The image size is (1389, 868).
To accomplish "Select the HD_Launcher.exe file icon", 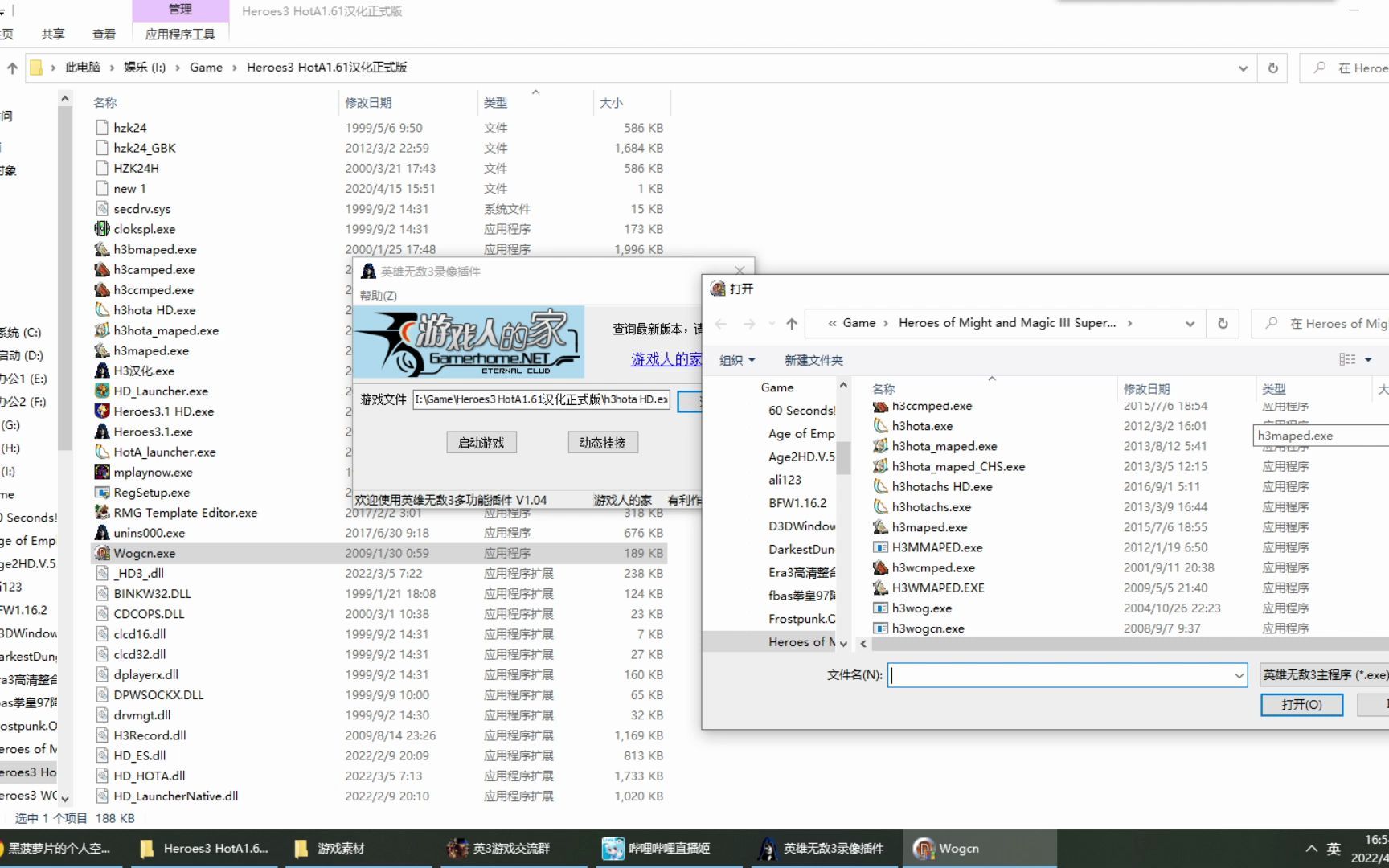I will [x=102, y=391].
